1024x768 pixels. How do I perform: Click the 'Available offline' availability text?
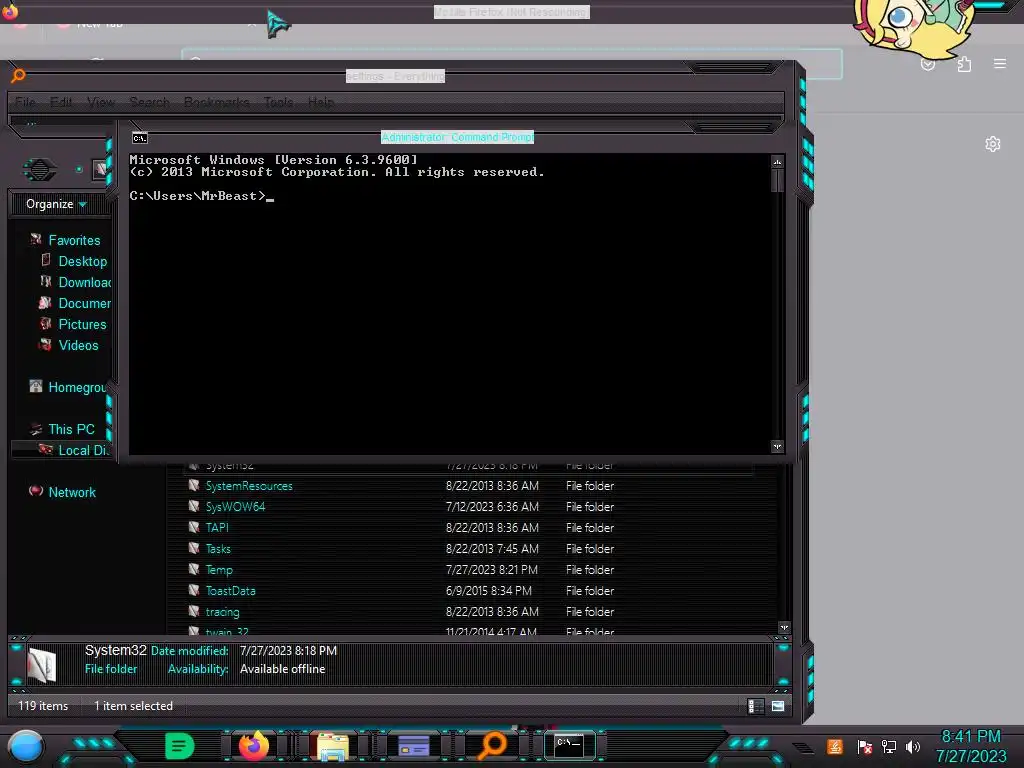tap(282, 669)
